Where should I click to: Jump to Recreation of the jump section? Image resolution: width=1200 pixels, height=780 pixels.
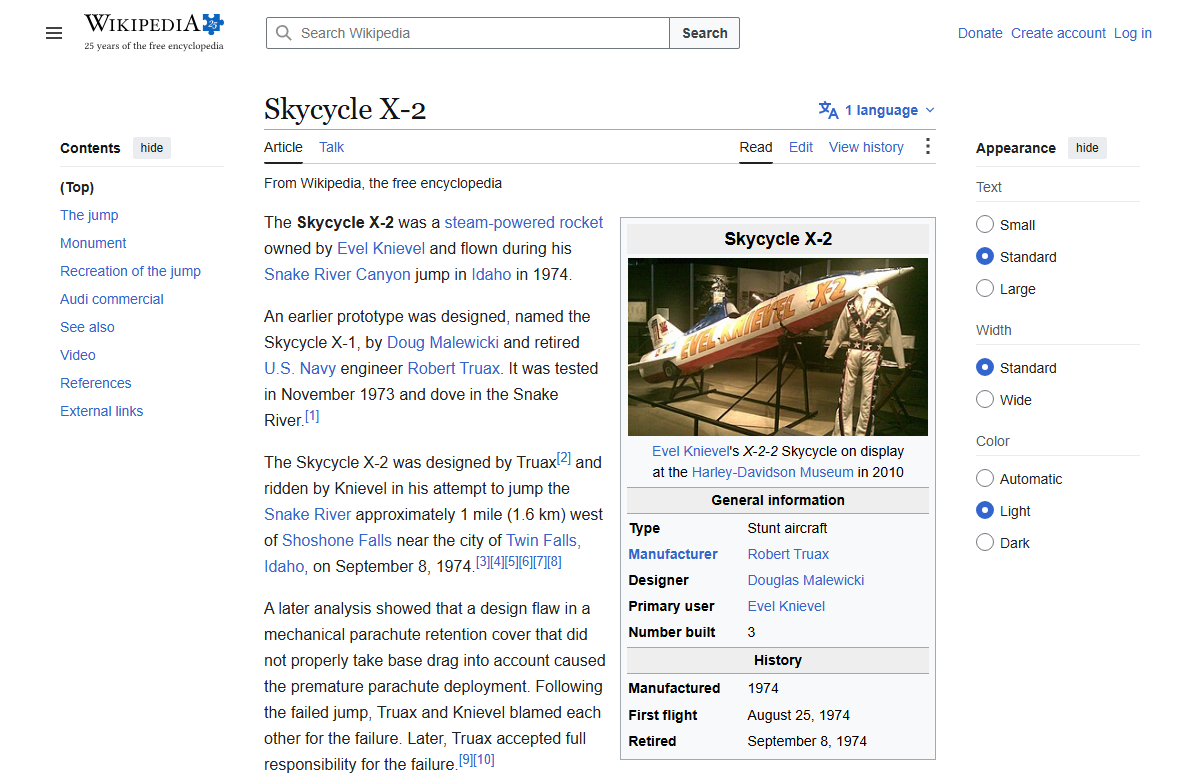[130, 271]
